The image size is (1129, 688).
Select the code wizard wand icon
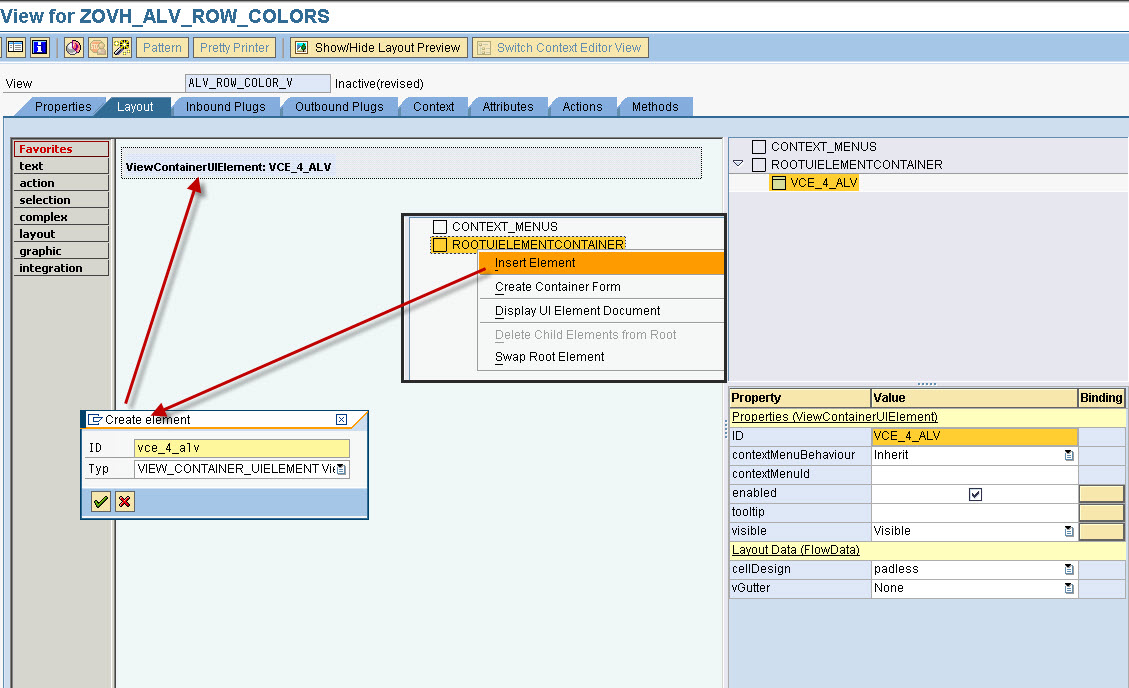(120, 47)
